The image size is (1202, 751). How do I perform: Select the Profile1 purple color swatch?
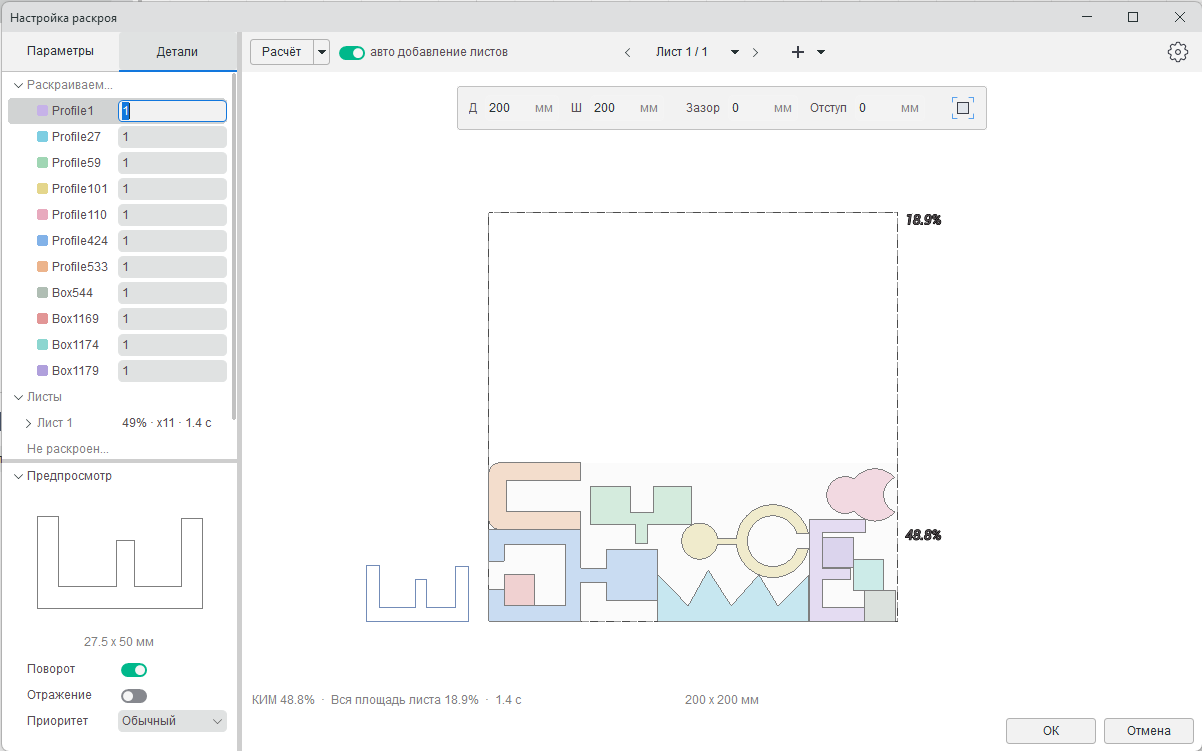(x=42, y=111)
